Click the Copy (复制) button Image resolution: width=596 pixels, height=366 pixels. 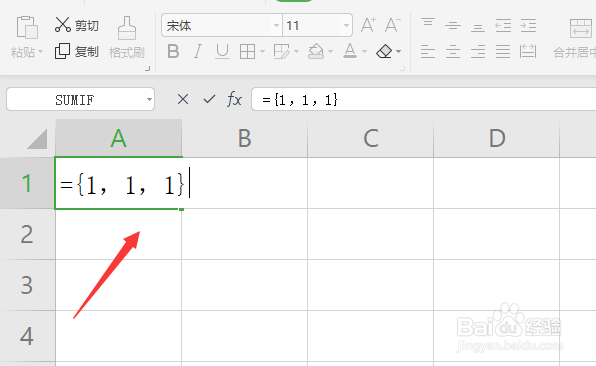[x=77, y=51]
